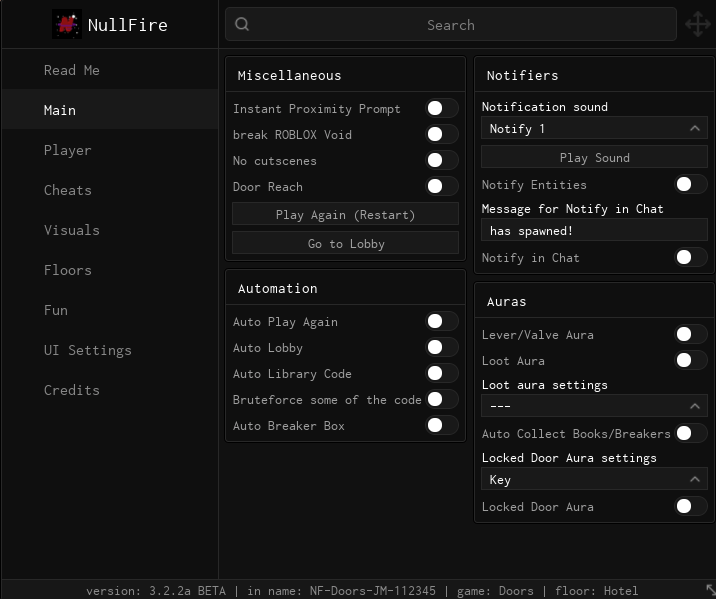Image resolution: width=716 pixels, height=599 pixels.
Task: Click the resize corner arrow icon
Action: point(711,589)
